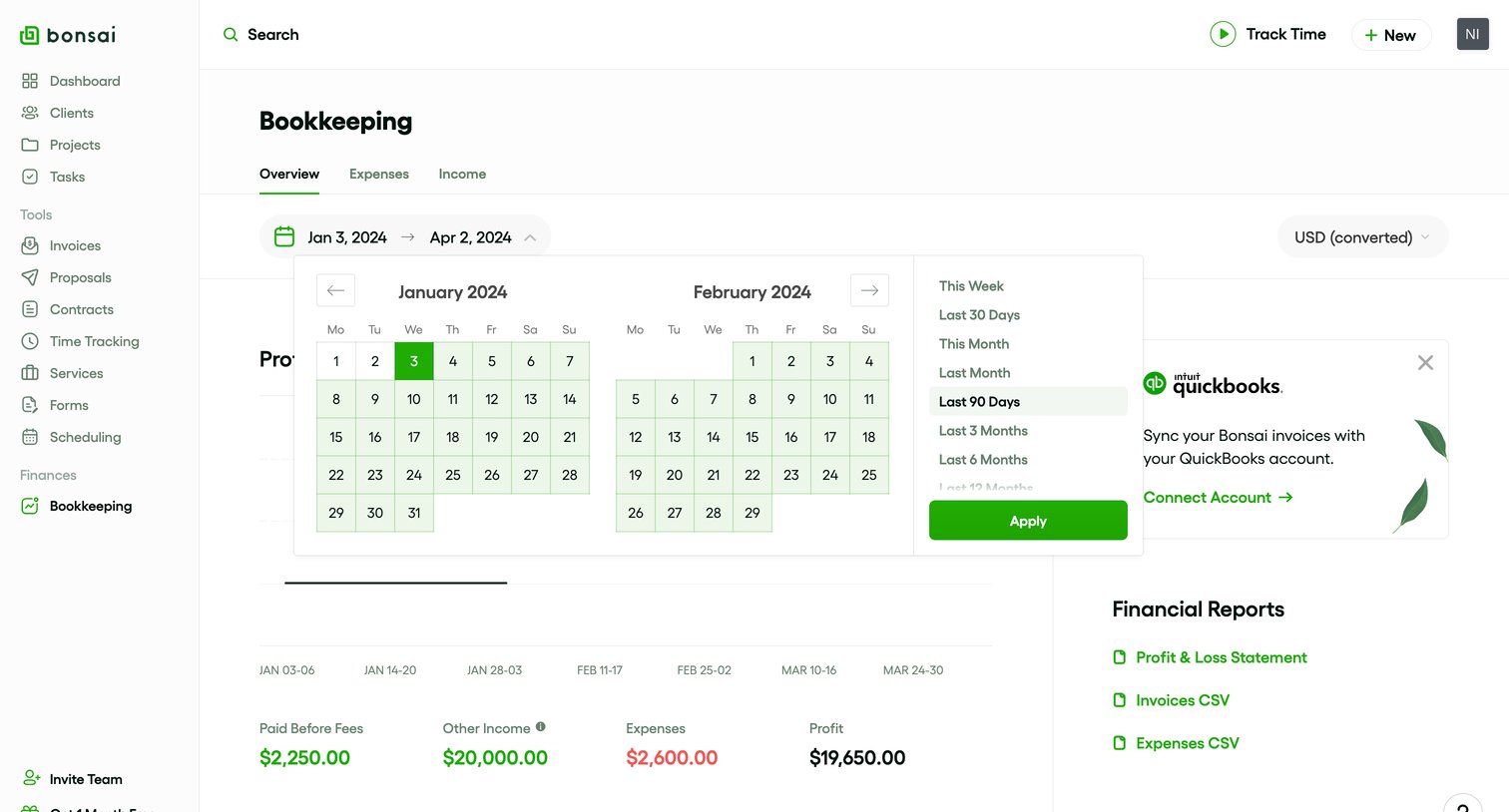This screenshot has height=812, width=1509.
Task: Dismiss the QuickBooks promo card
Action: (1425, 362)
